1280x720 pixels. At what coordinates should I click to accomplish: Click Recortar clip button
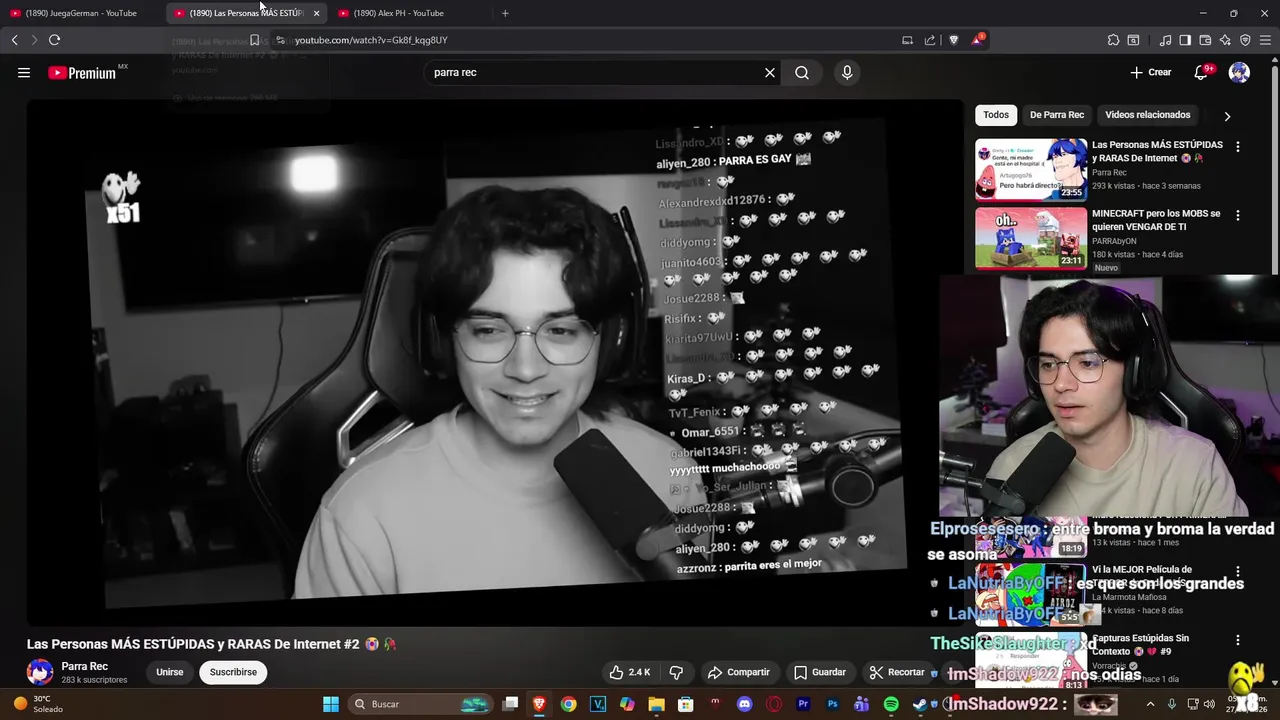point(897,672)
